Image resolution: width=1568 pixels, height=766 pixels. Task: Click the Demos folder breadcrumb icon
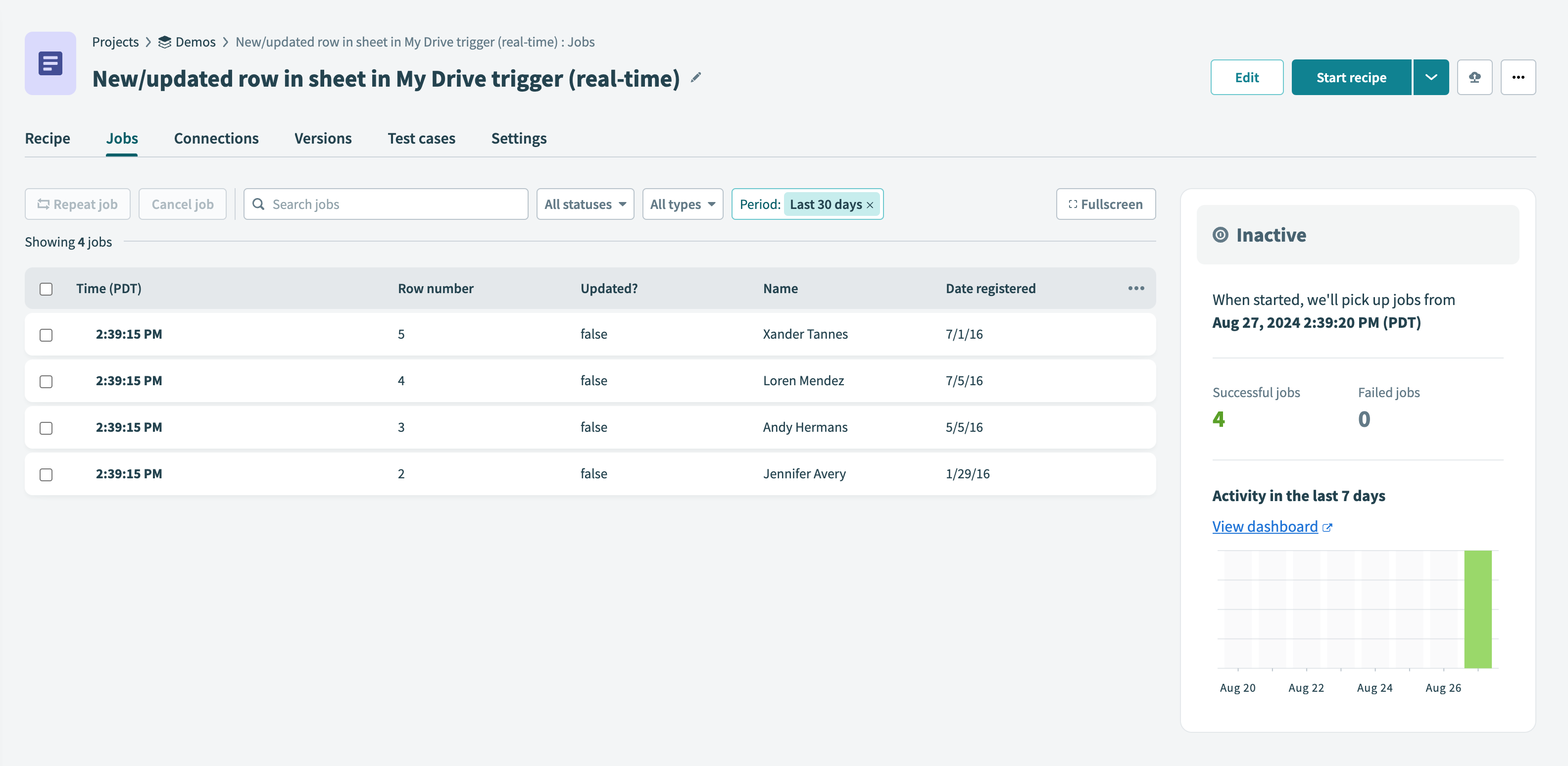(164, 42)
